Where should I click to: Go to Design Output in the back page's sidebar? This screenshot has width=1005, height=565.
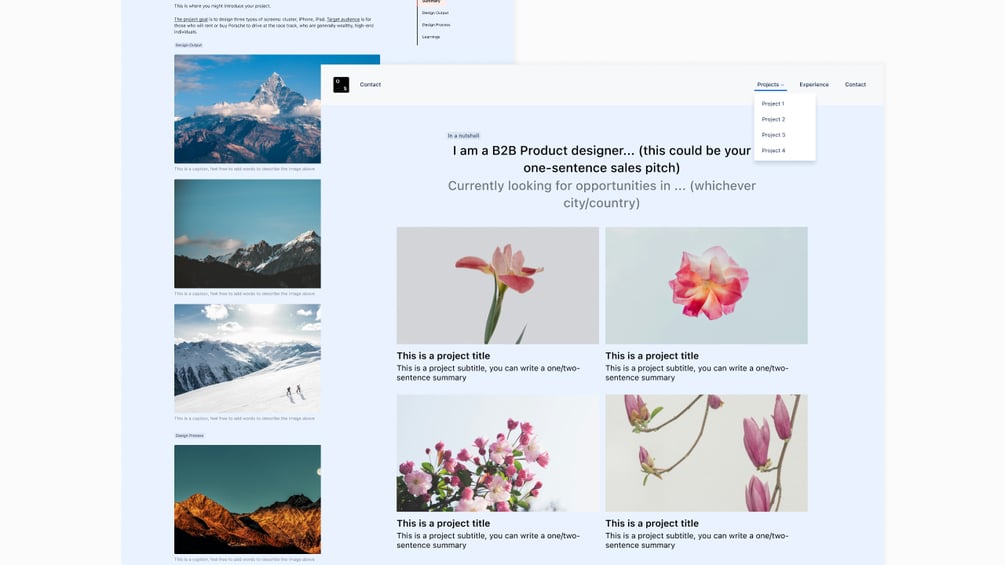coord(435,13)
